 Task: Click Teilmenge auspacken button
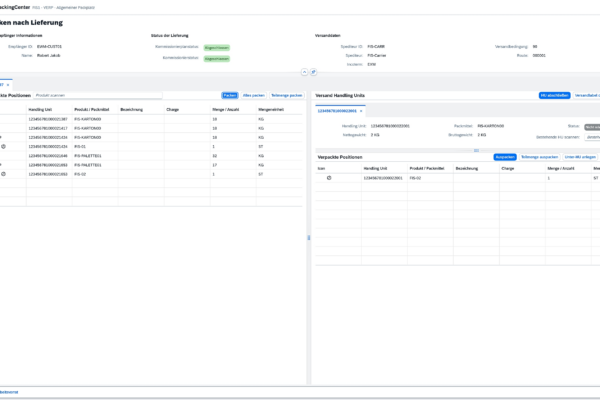pyautogui.click(x=538, y=157)
